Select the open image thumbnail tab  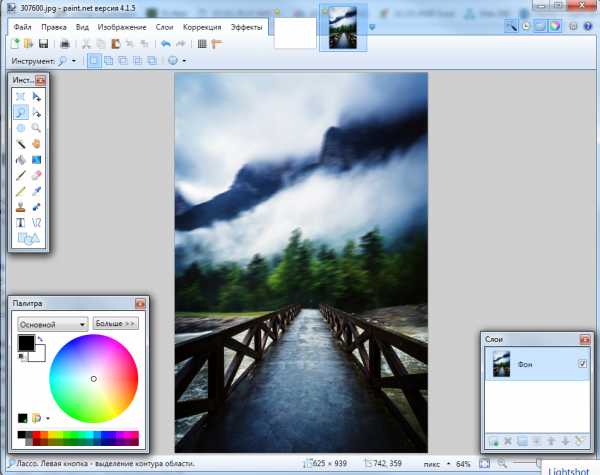click(339, 29)
